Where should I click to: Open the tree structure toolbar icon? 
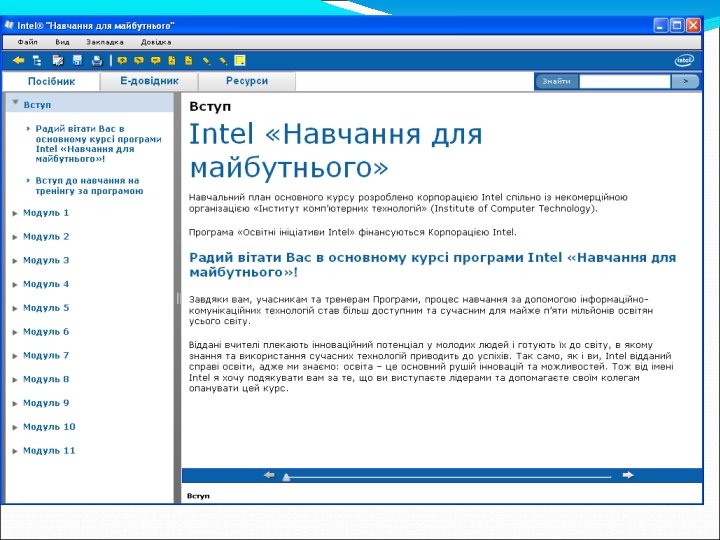click(x=37, y=60)
